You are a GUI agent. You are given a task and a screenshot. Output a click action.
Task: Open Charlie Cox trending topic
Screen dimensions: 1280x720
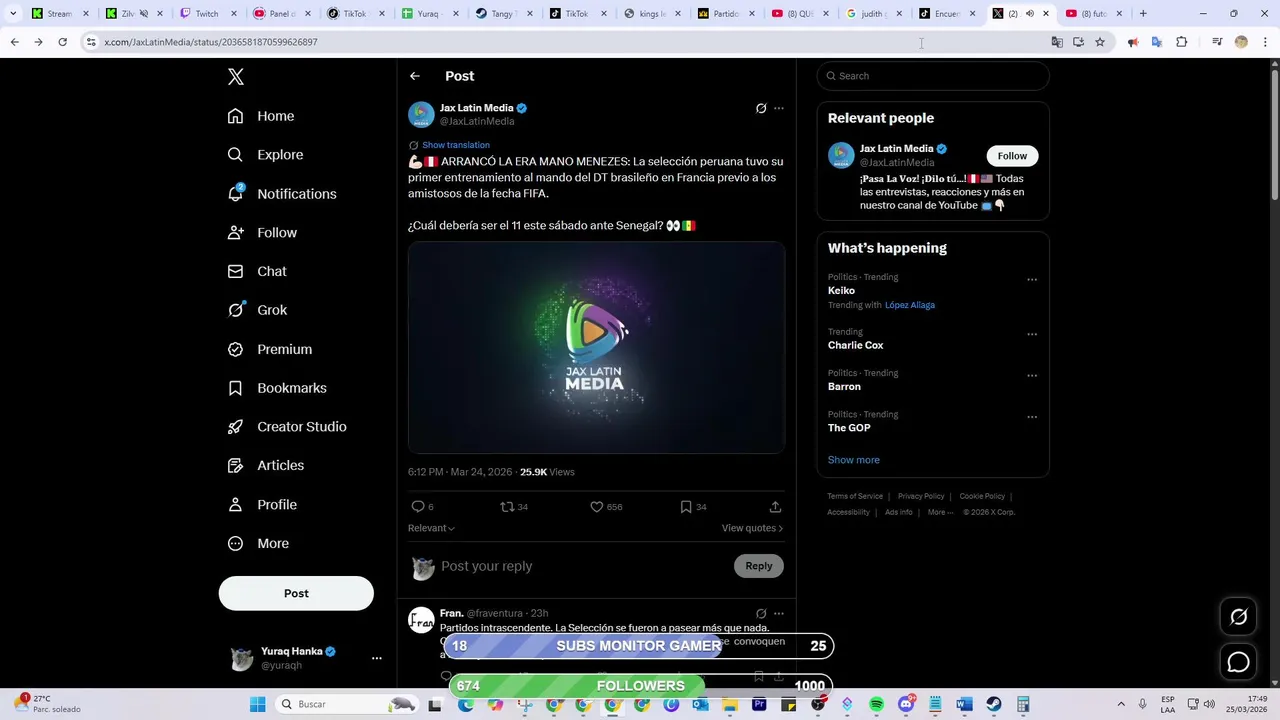[856, 345]
